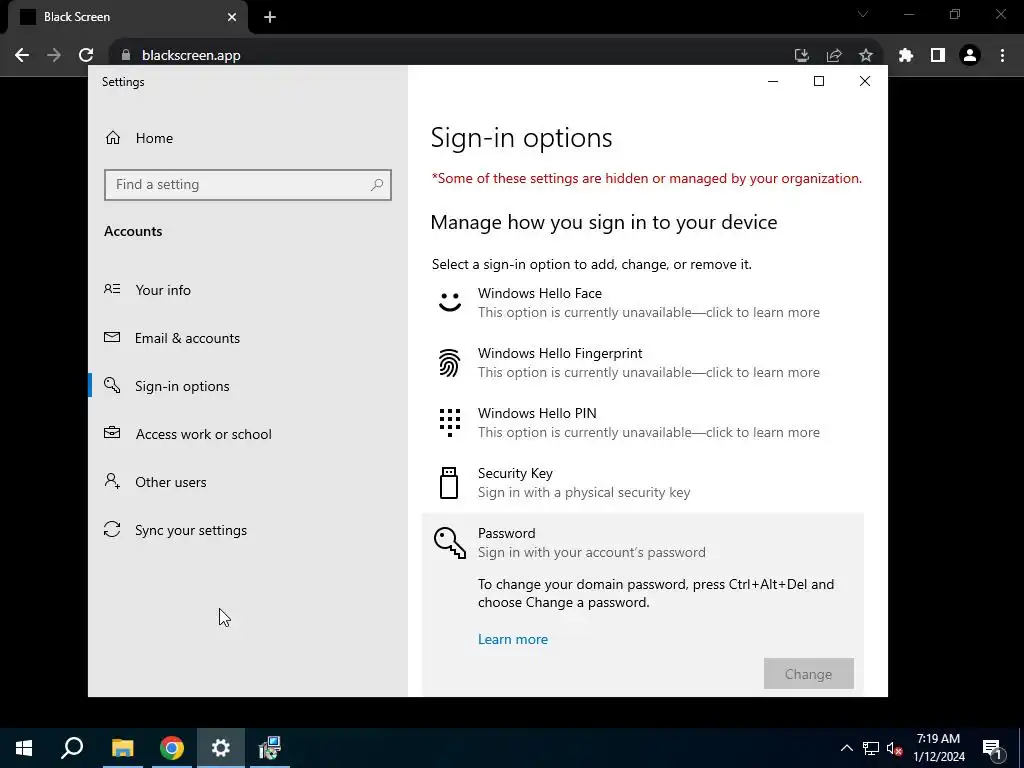
Task: Bookmark this page with the star icon
Action: 866,56
